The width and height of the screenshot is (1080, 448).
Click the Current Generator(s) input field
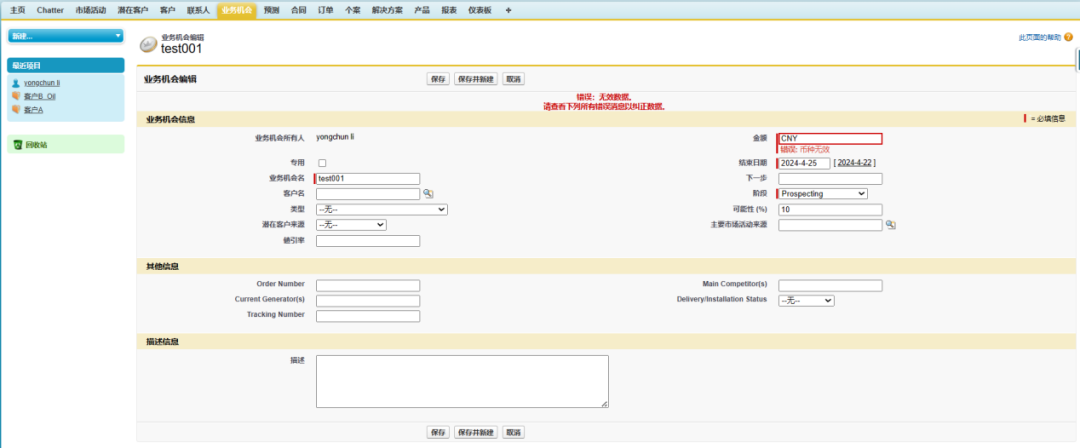368,301
